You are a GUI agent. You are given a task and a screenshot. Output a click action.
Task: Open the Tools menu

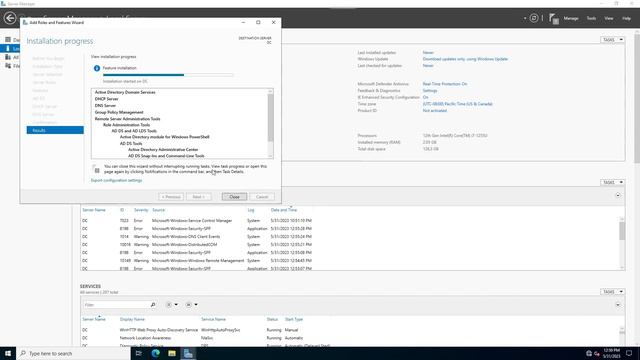tap(591, 18)
